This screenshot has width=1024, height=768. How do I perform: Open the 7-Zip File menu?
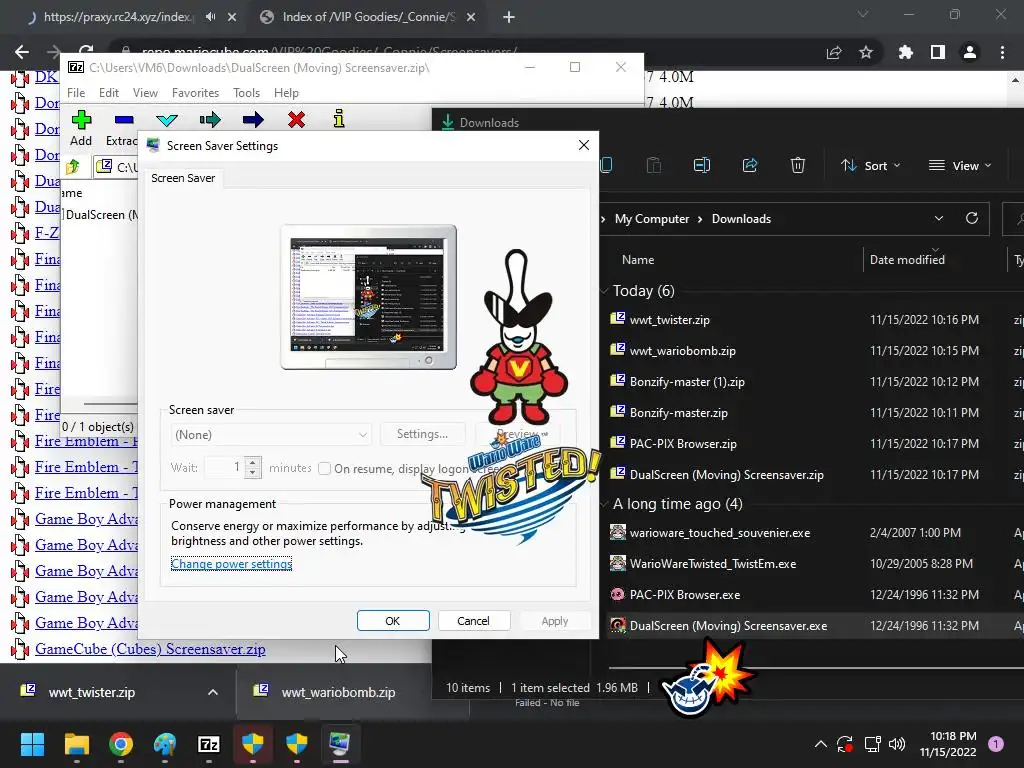tap(76, 93)
